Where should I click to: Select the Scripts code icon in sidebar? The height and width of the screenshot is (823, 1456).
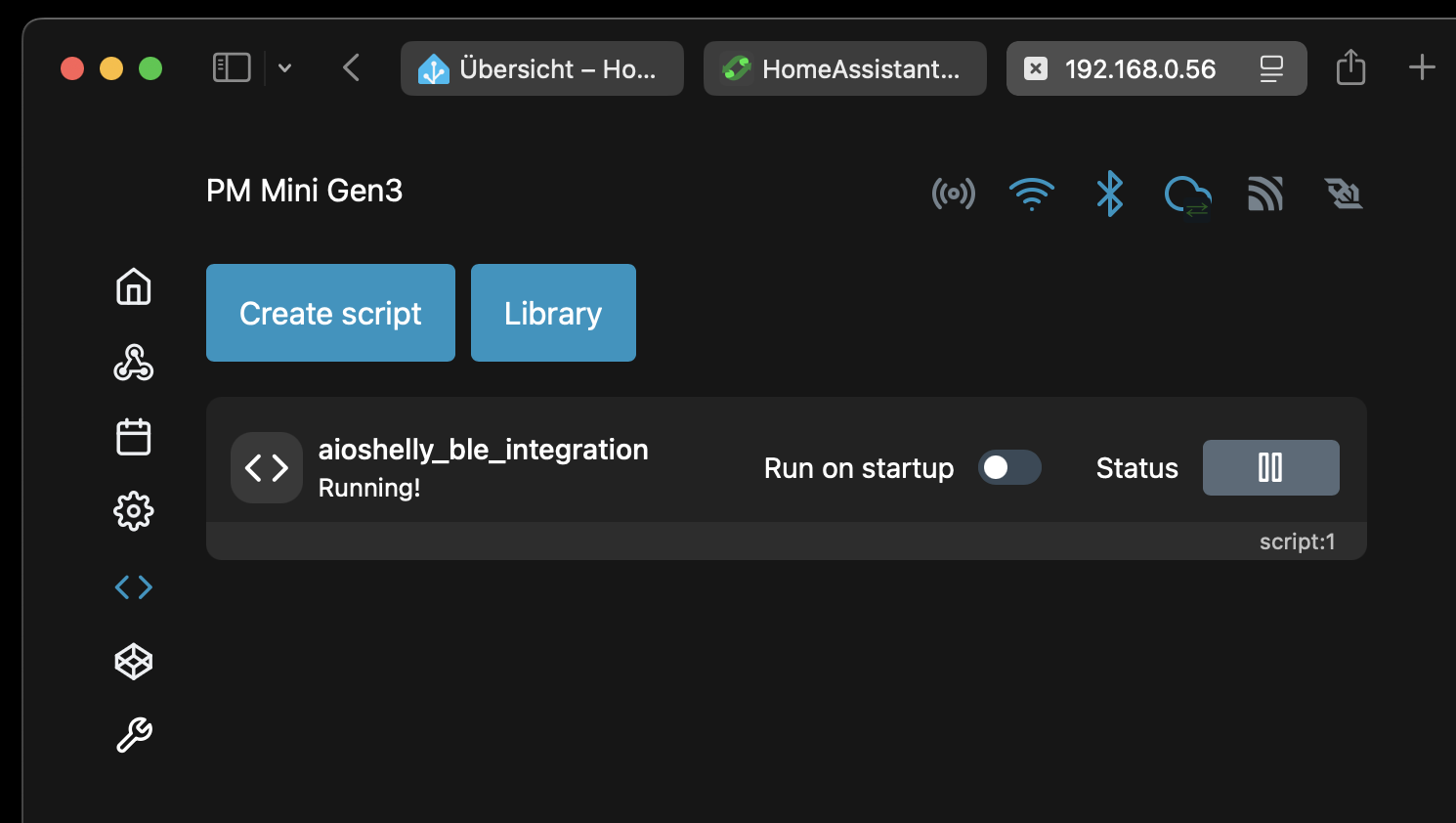point(134,587)
